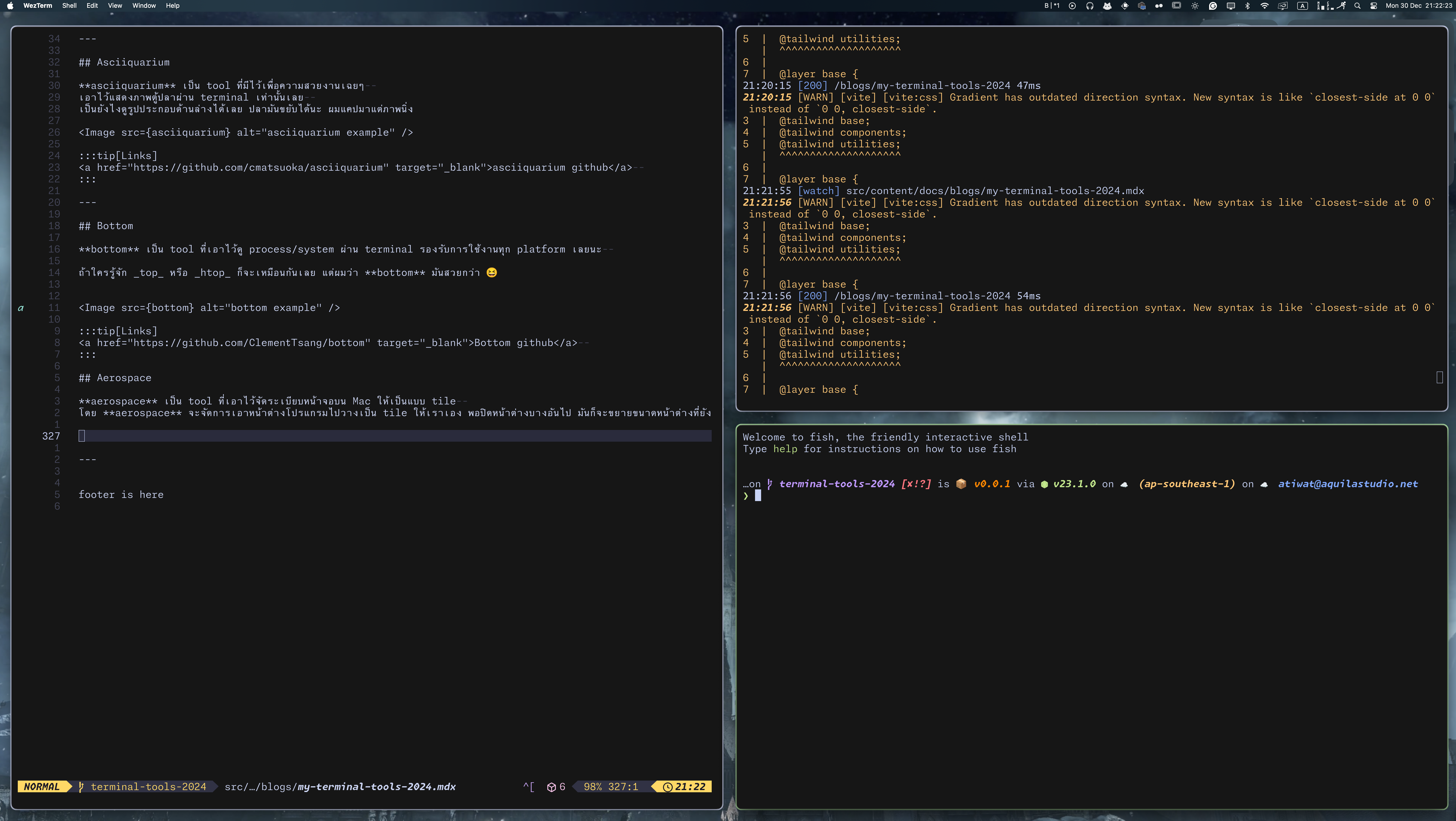Open the Window menu in the menu bar
The image size is (1456, 821).
point(144,6)
